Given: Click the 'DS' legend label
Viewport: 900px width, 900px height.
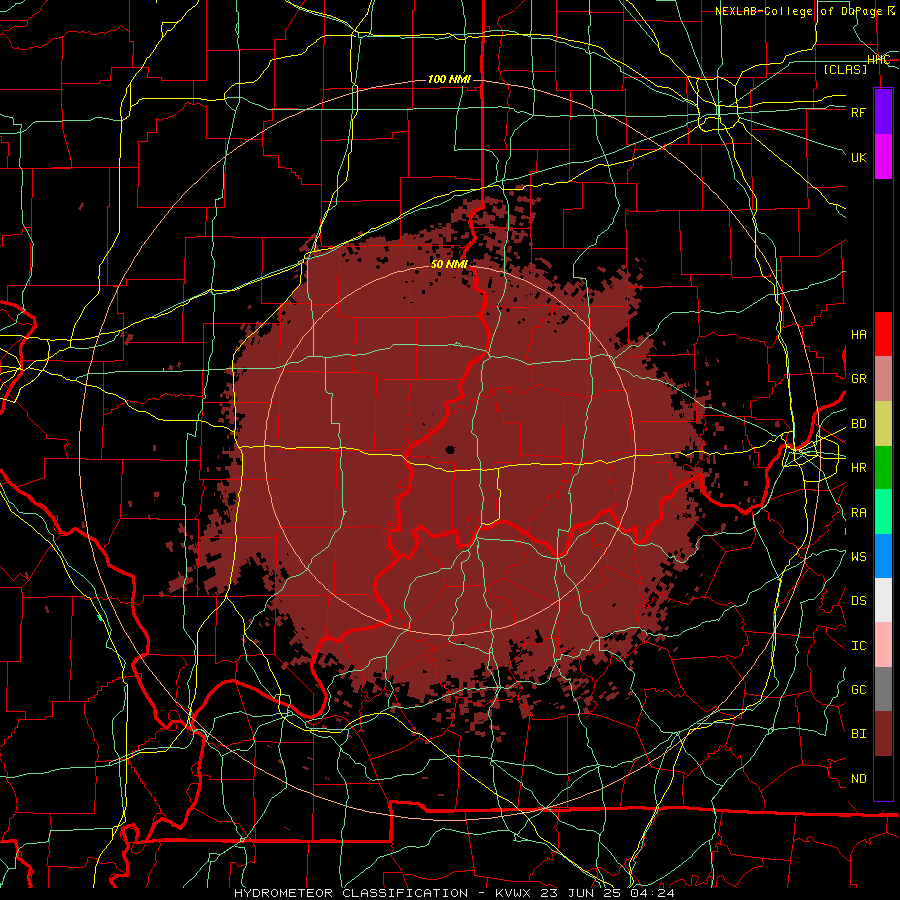Looking at the screenshot, I should pos(858,601).
